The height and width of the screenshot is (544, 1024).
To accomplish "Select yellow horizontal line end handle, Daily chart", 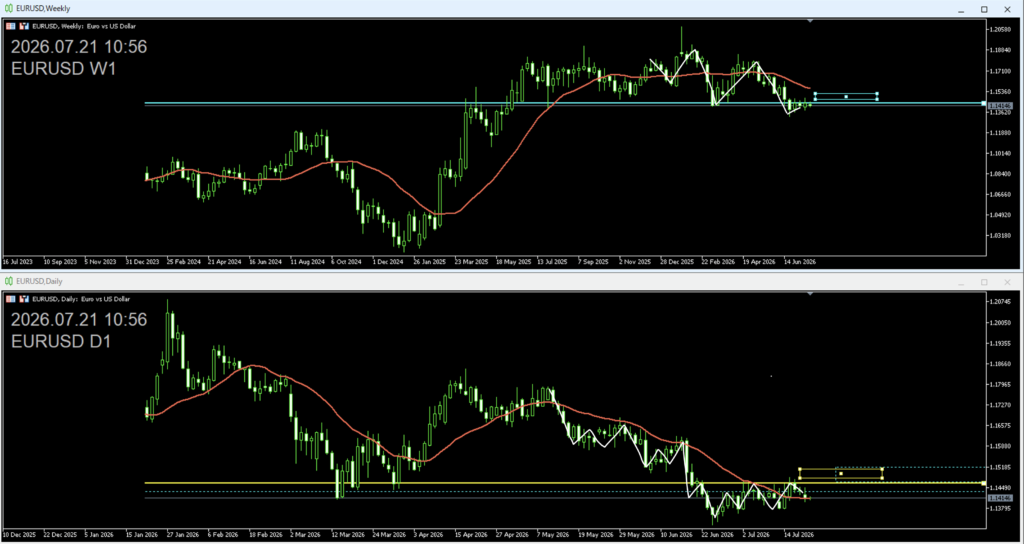I will pos(984,483).
